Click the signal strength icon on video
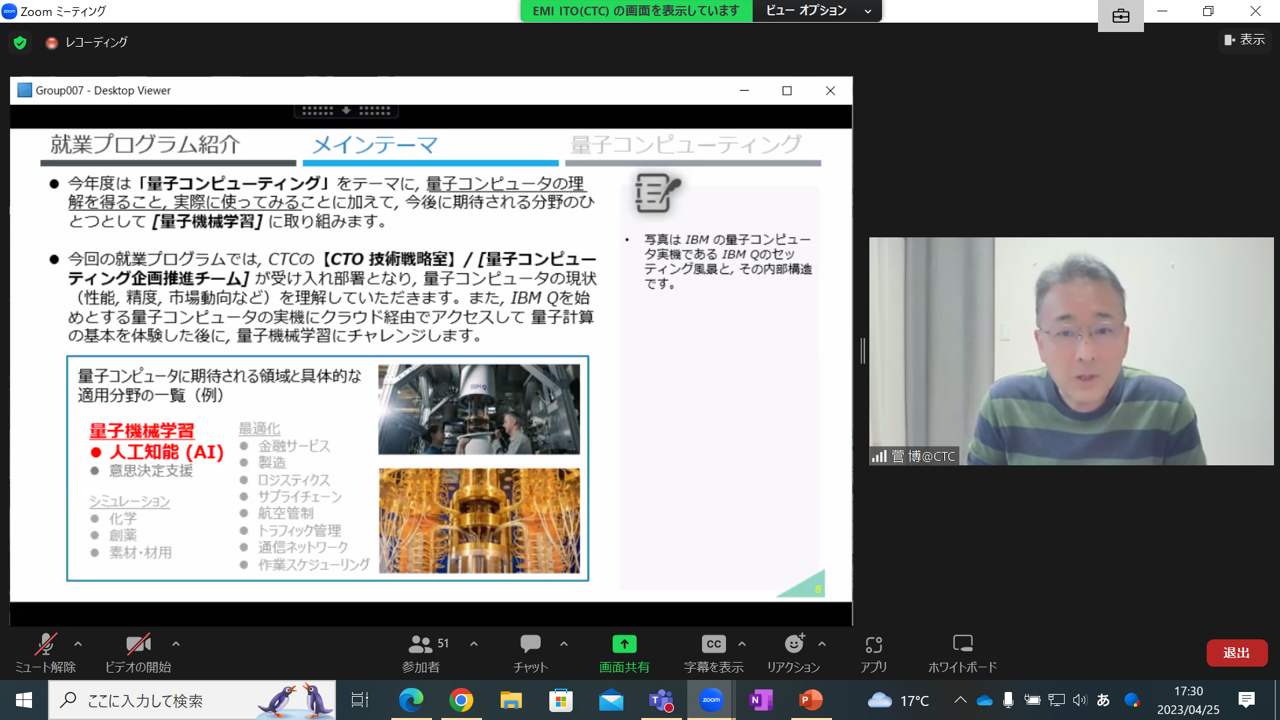Screen dimensions: 1280x720 tap(879, 456)
